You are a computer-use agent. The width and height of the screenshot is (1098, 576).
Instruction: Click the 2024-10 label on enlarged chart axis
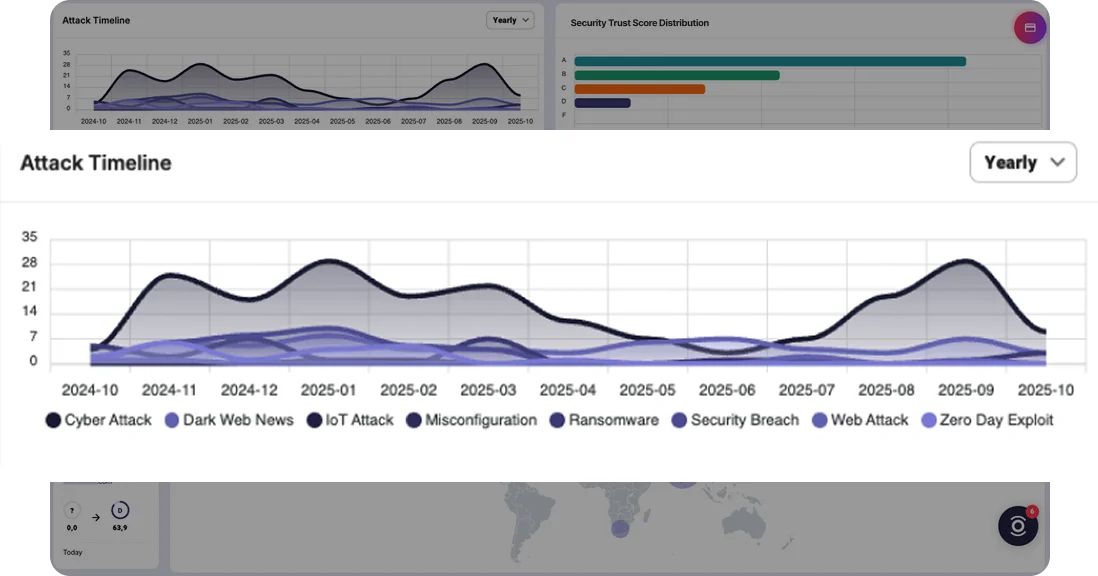pos(90,390)
